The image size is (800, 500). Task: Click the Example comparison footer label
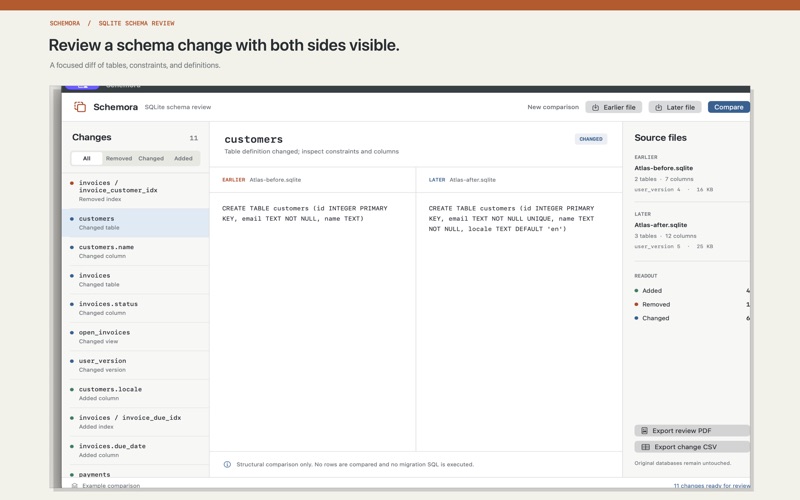coord(111,486)
